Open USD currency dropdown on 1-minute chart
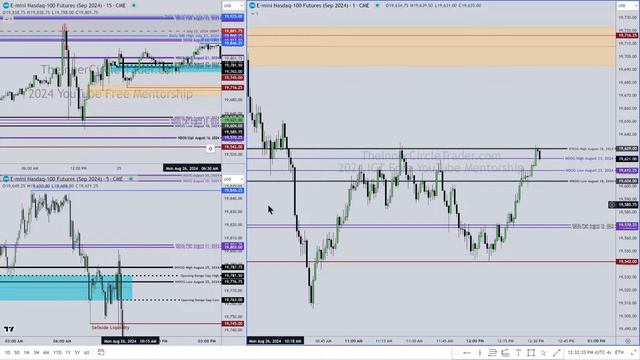This screenshot has height=360, width=640. (x=627, y=6)
